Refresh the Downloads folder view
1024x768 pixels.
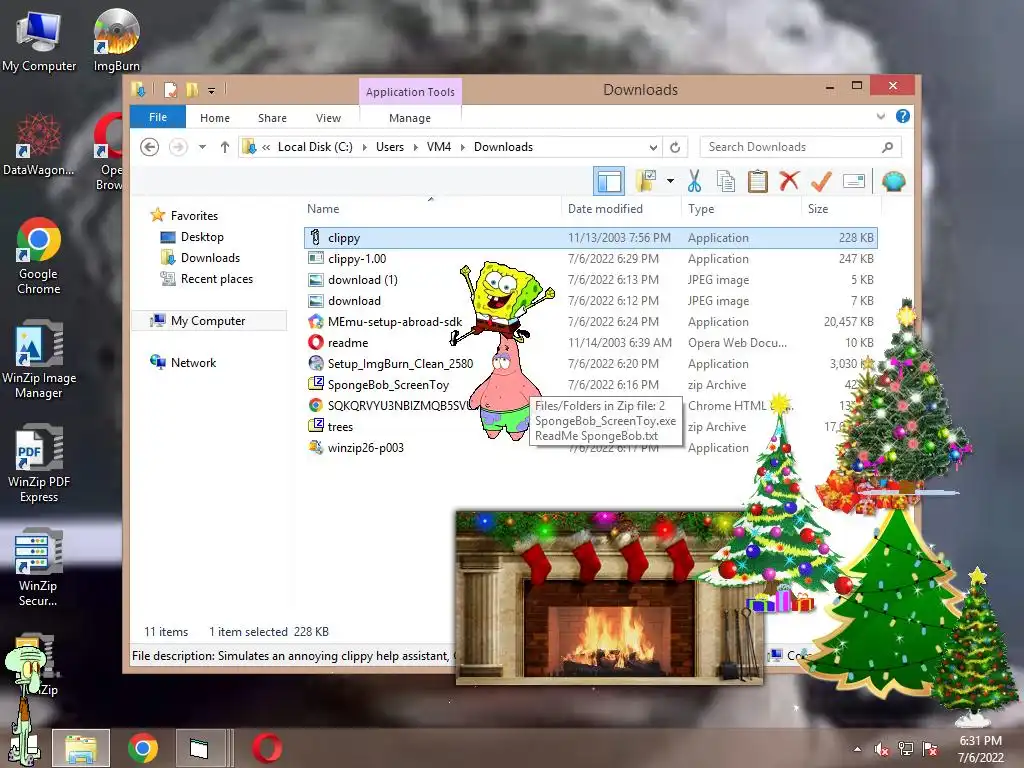(675, 147)
